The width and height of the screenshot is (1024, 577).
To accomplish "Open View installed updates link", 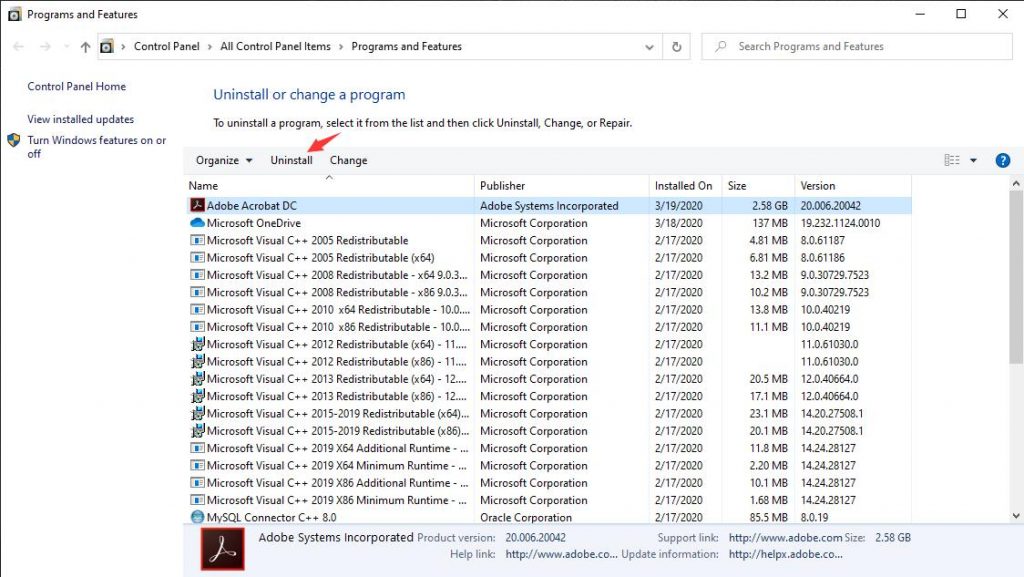I will (x=80, y=119).
